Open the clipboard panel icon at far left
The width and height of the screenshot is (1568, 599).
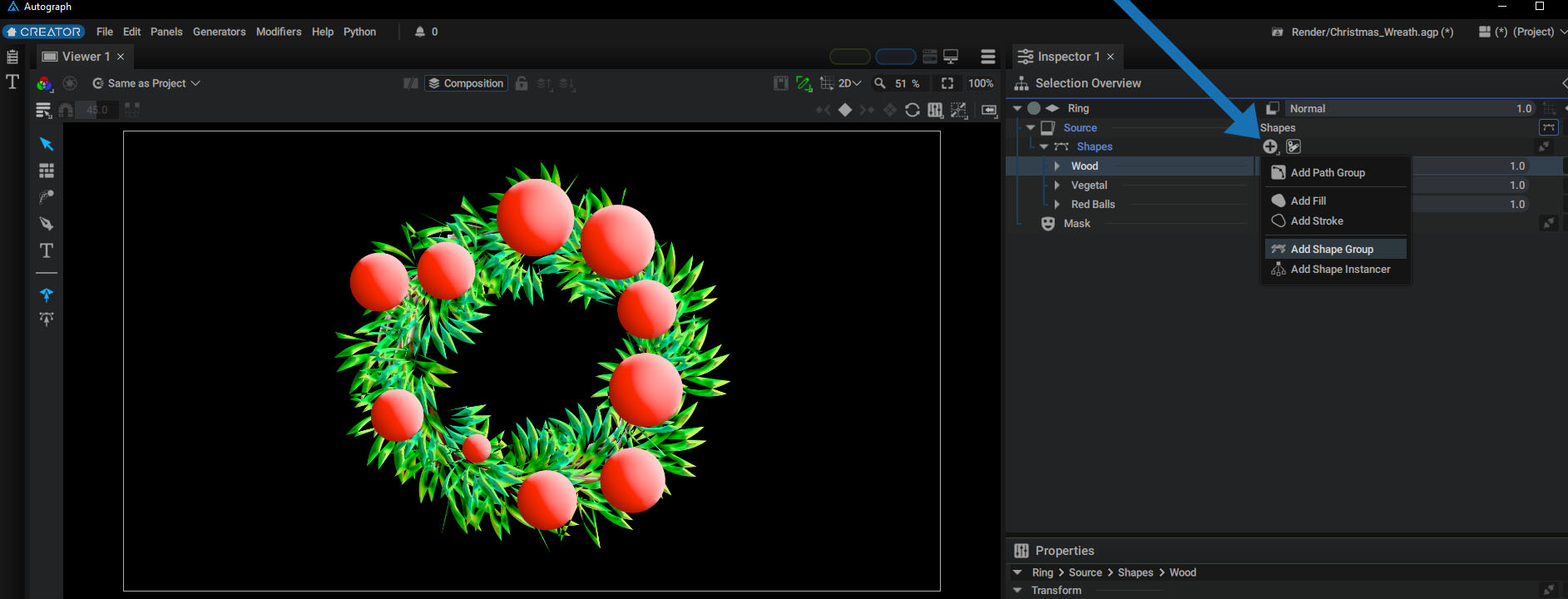(x=12, y=57)
